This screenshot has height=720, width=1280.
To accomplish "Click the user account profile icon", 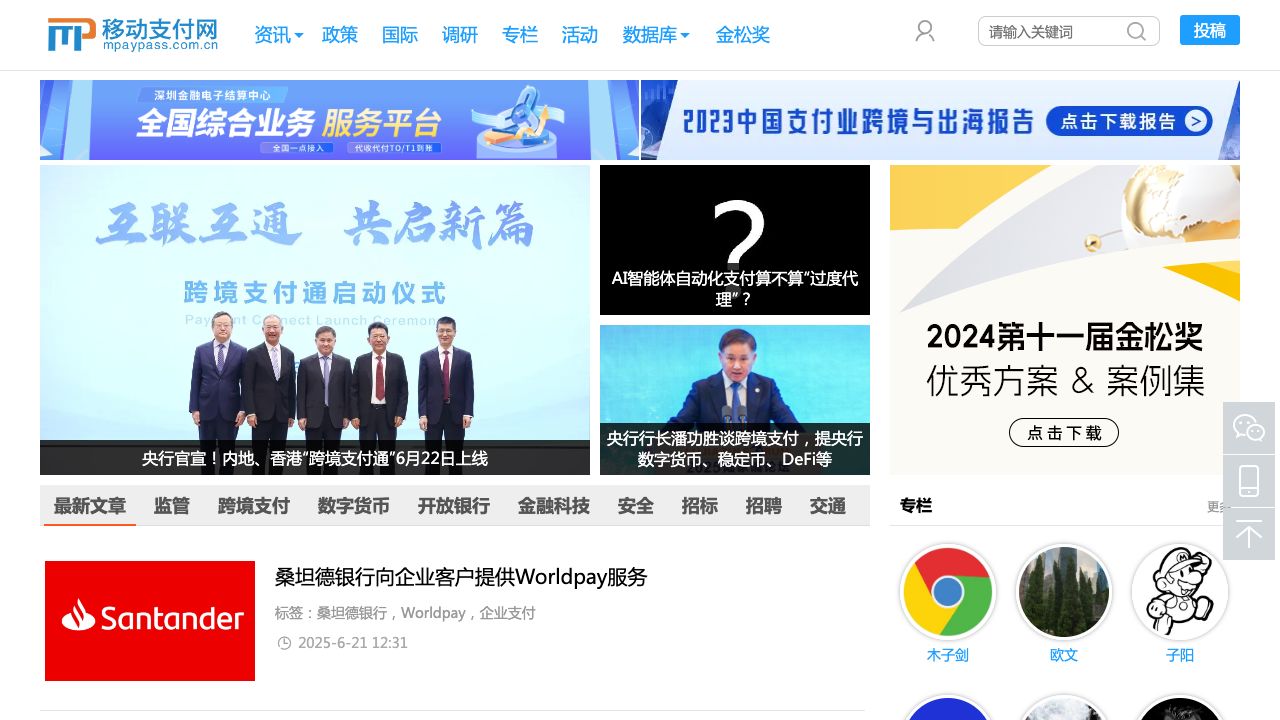I will (925, 31).
